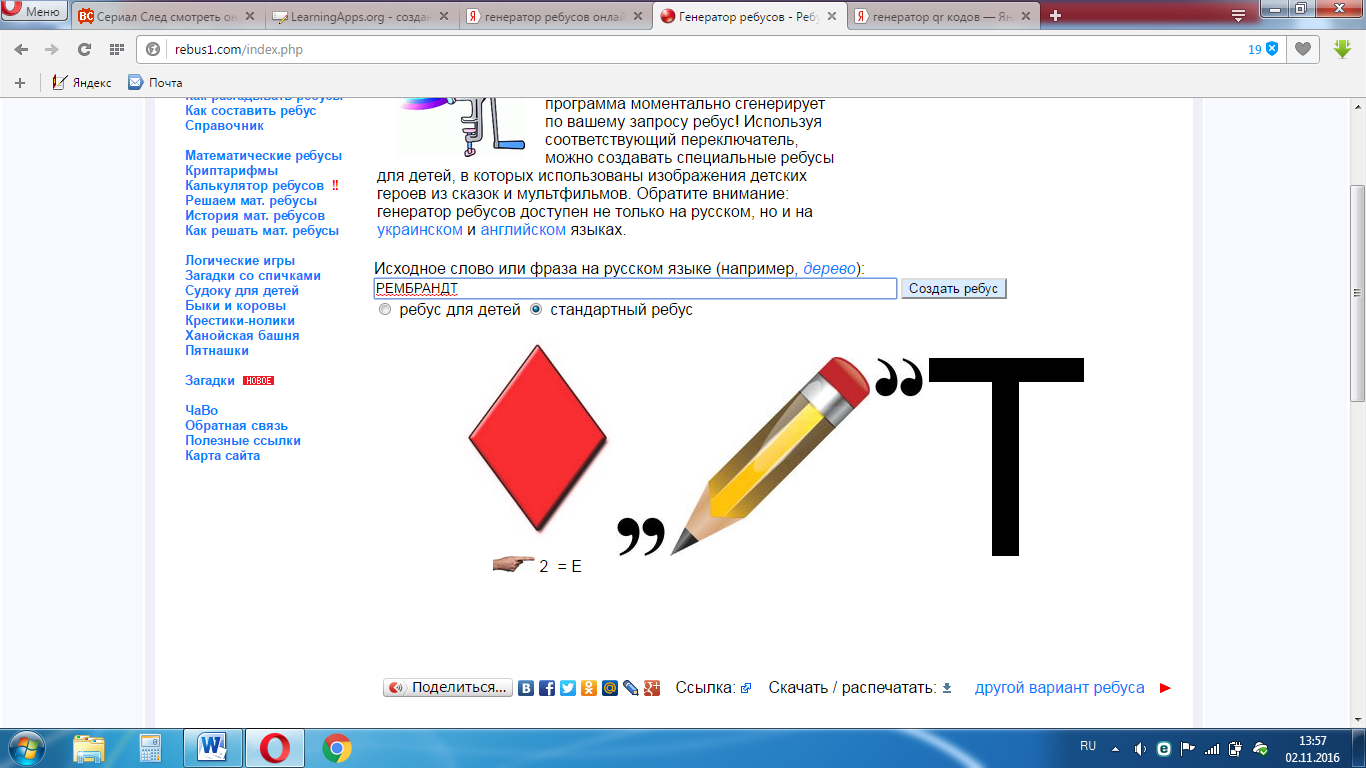The image size is (1366, 768).
Task: Select the 'стандартный ребус' radio button
Action: point(536,310)
